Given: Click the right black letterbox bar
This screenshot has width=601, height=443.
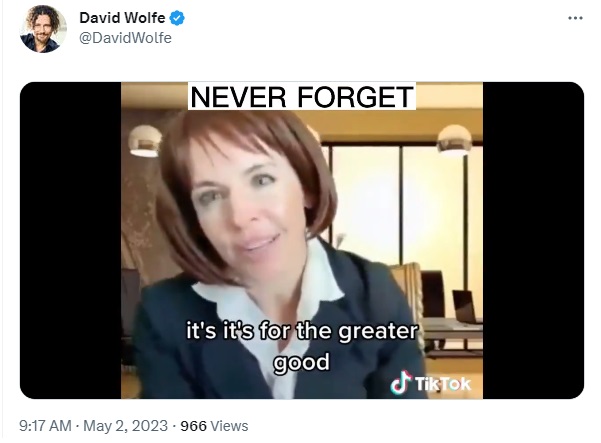Looking at the screenshot, I should [534, 240].
